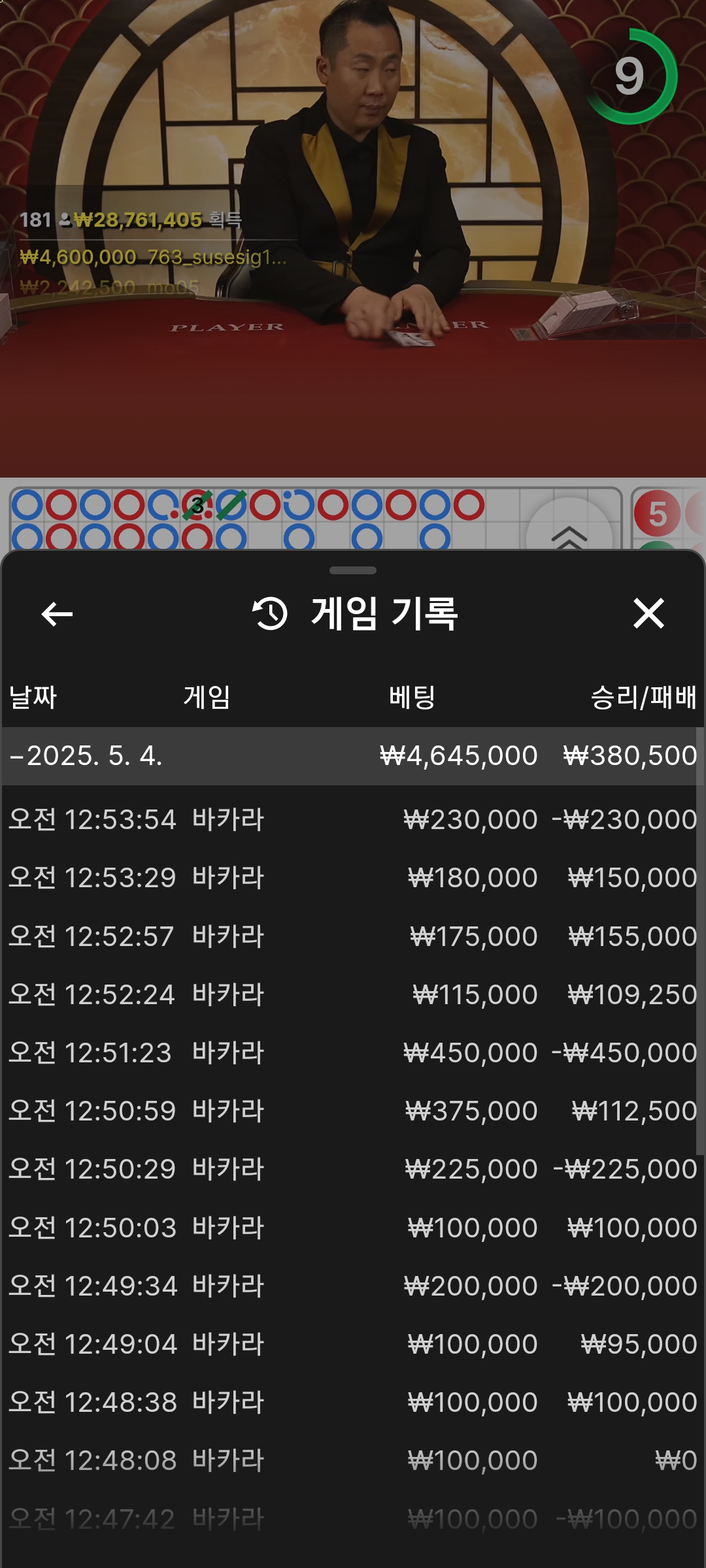Tap the 승리/패배 column header
Image resolution: width=706 pixels, height=1568 pixels.
pyautogui.click(x=643, y=697)
